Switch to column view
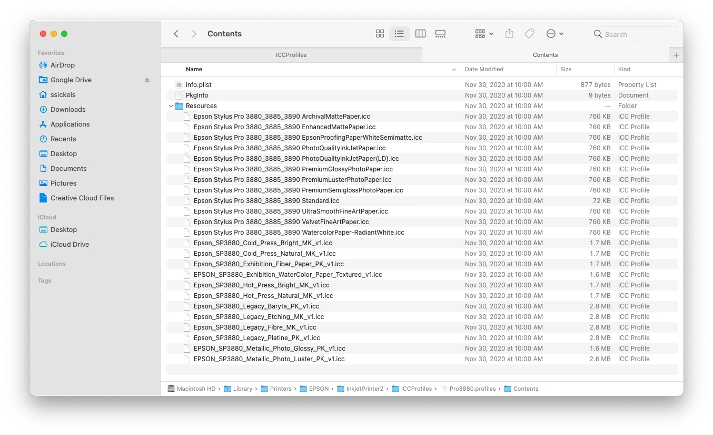This screenshot has width=713, height=435. point(421,34)
